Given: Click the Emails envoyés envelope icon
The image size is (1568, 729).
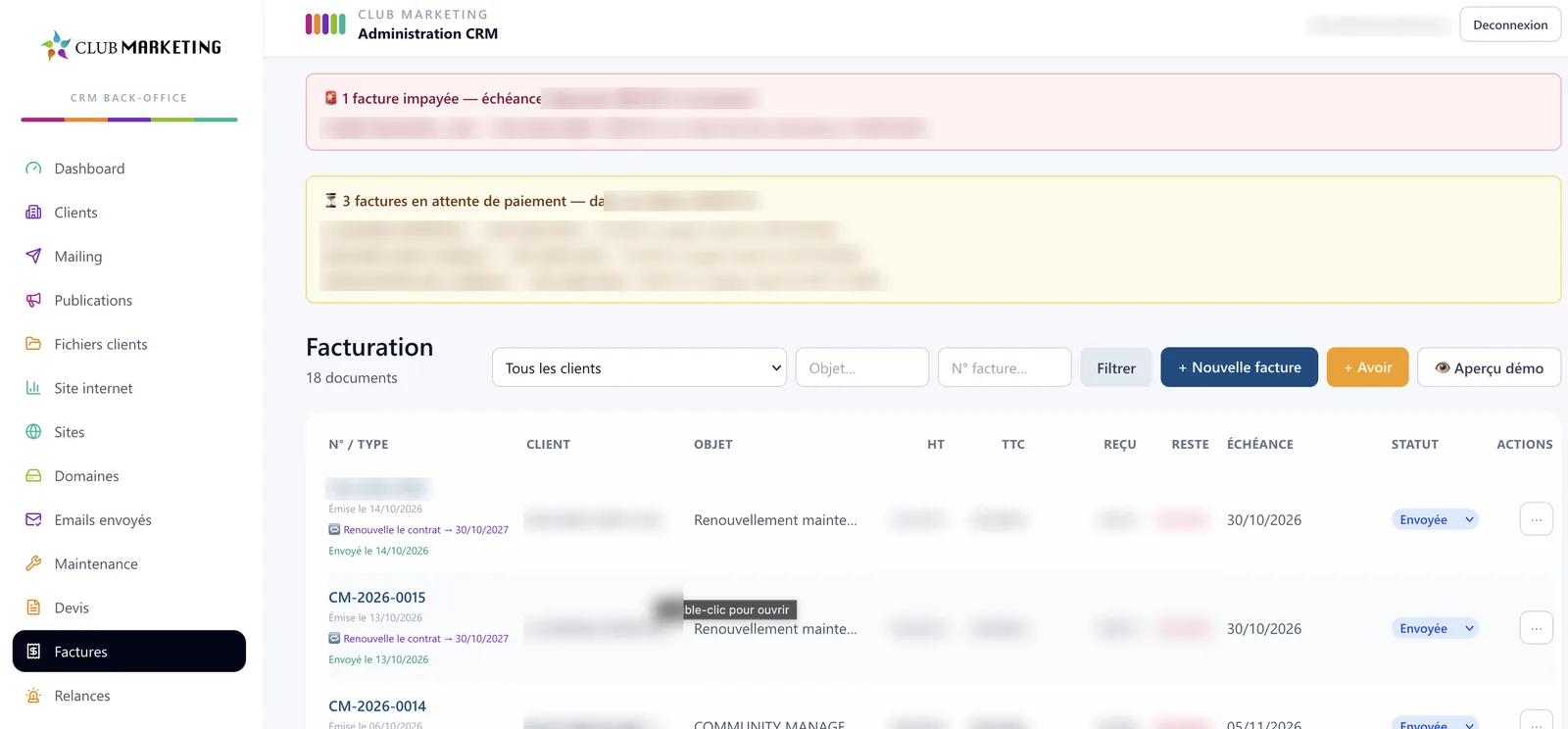Looking at the screenshot, I should pyautogui.click(x=33, y=520).
